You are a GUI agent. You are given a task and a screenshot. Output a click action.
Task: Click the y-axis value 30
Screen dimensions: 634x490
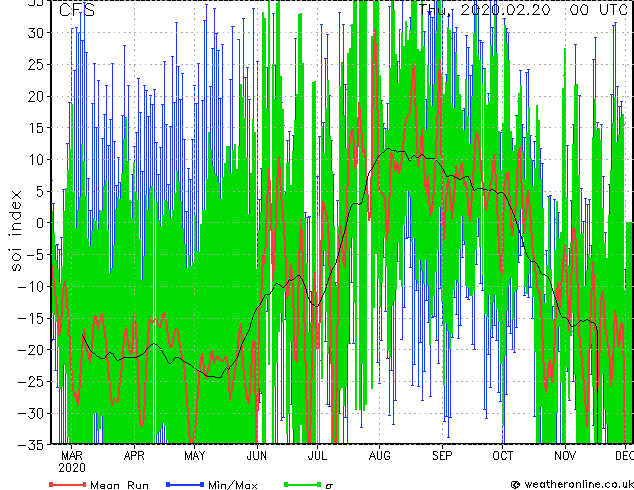tap(36, 33)
